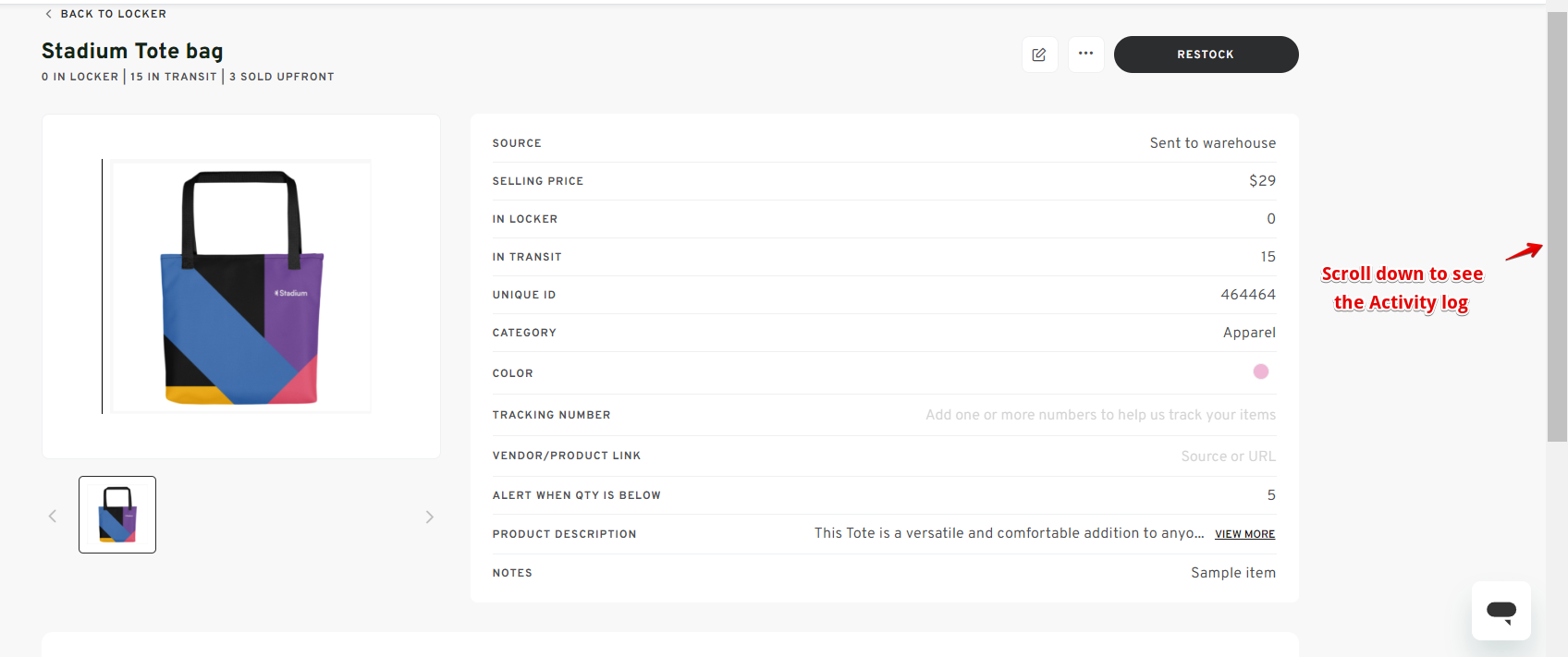Click the large Stadium Tote bag image
Image resolution: width=1568 pixels, height=657 pixels.
pyautogui.click(x=241, y=286)
